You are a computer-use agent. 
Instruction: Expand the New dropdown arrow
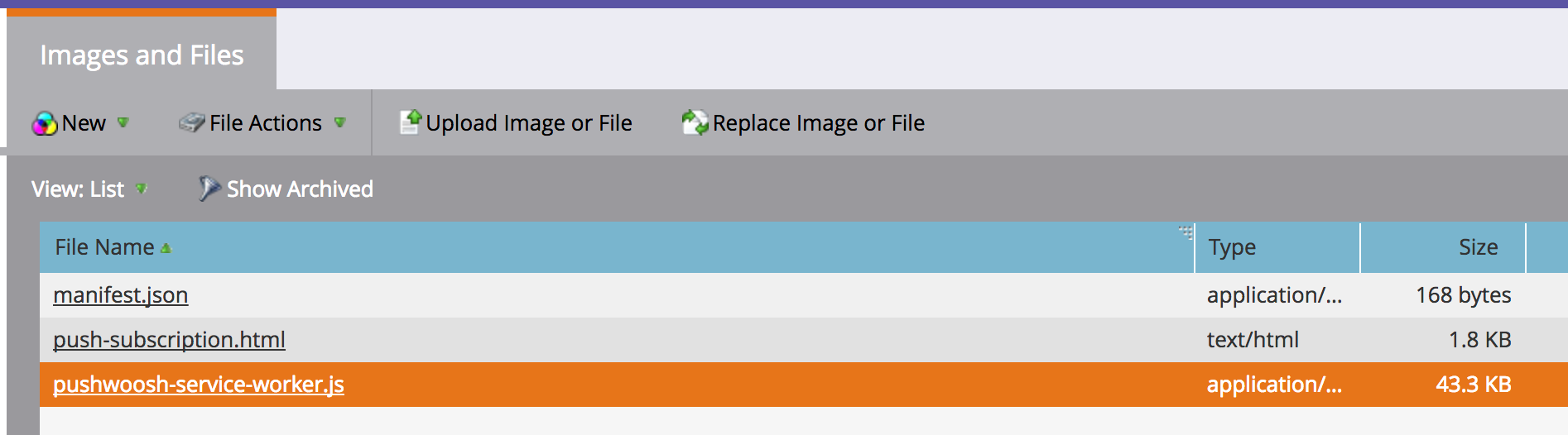click(x=123, y=122)
